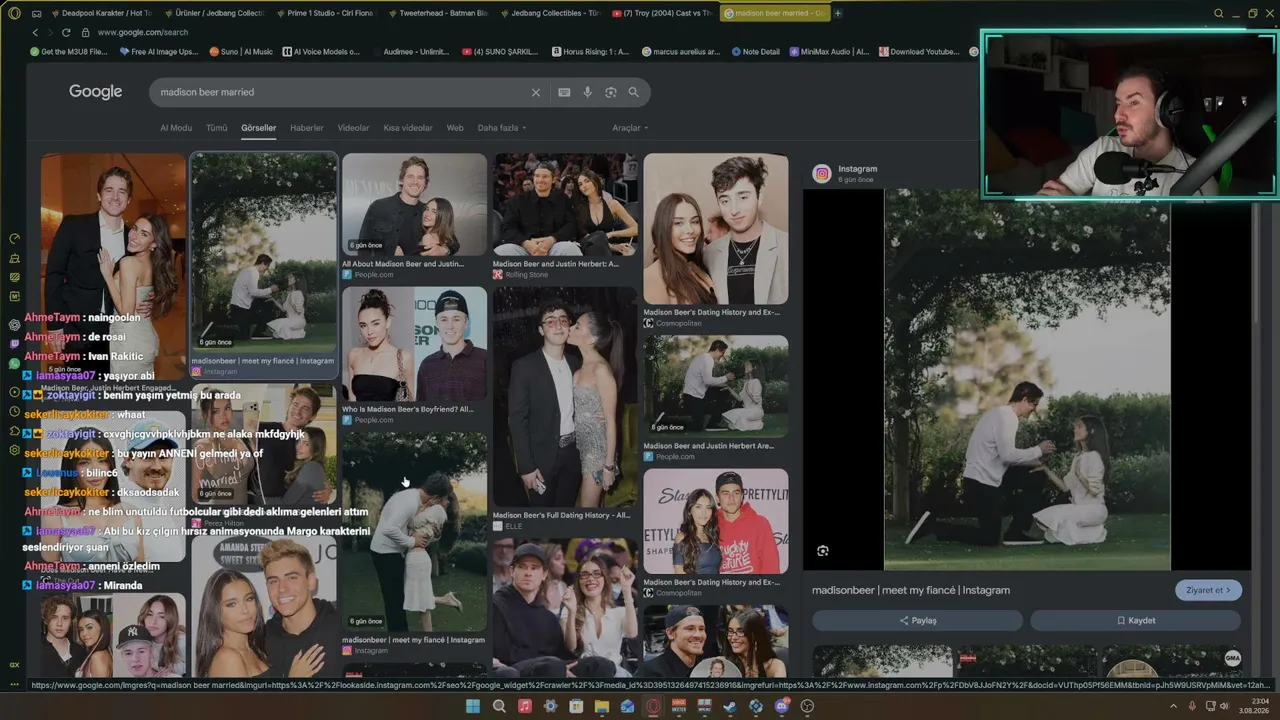
Task: Reload the current page
Action: click(x=66, y=32)
